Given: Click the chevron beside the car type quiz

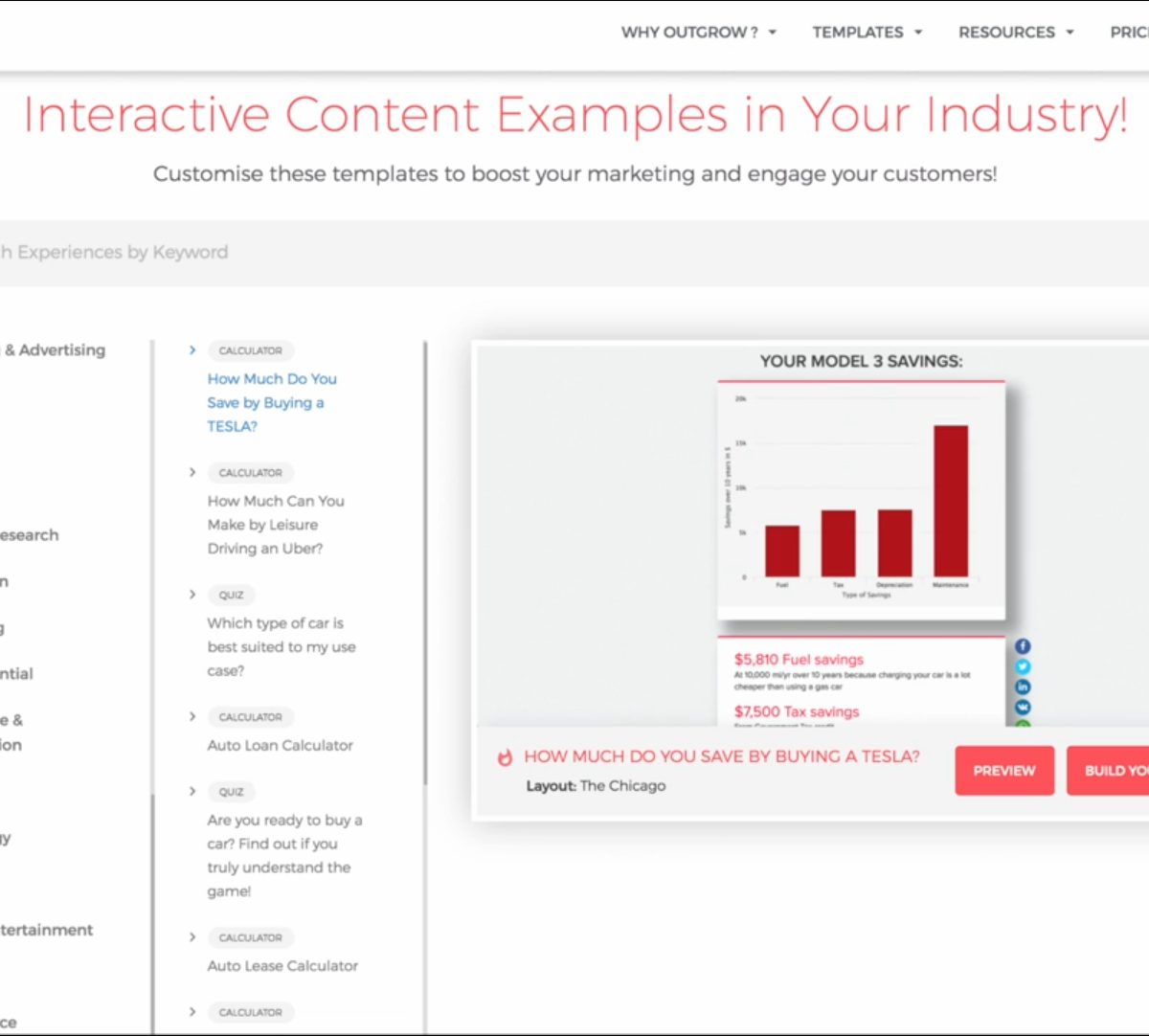Looking at the screenshot, I should [x=192, y=595].
